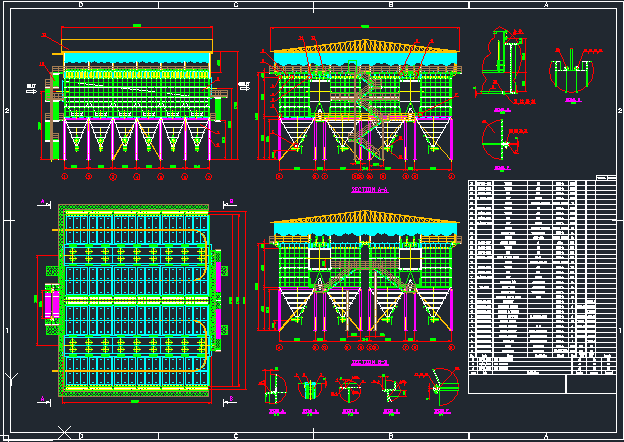The height and width of the screenshot is (442, 624).
Task: Pick section cut marker A below plan view
Action: pyautogui.click(x=45, y=401)
